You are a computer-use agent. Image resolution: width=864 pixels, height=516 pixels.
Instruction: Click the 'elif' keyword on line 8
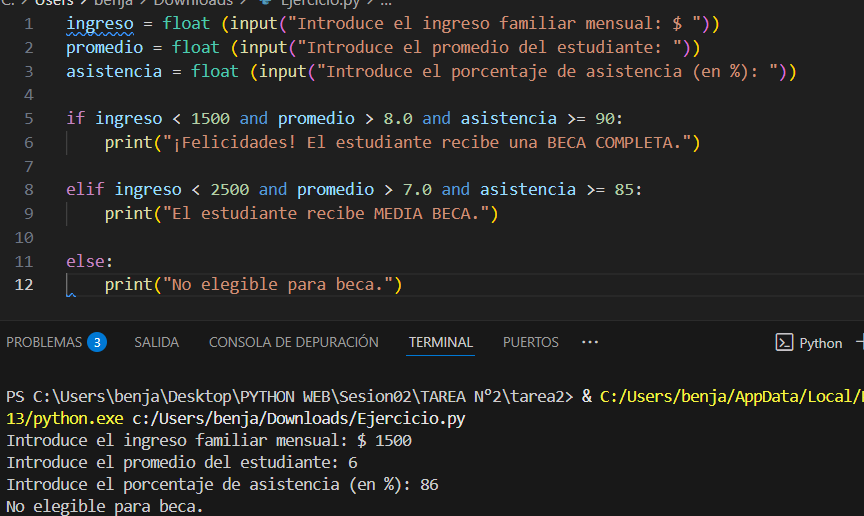(x=85, y=190)
